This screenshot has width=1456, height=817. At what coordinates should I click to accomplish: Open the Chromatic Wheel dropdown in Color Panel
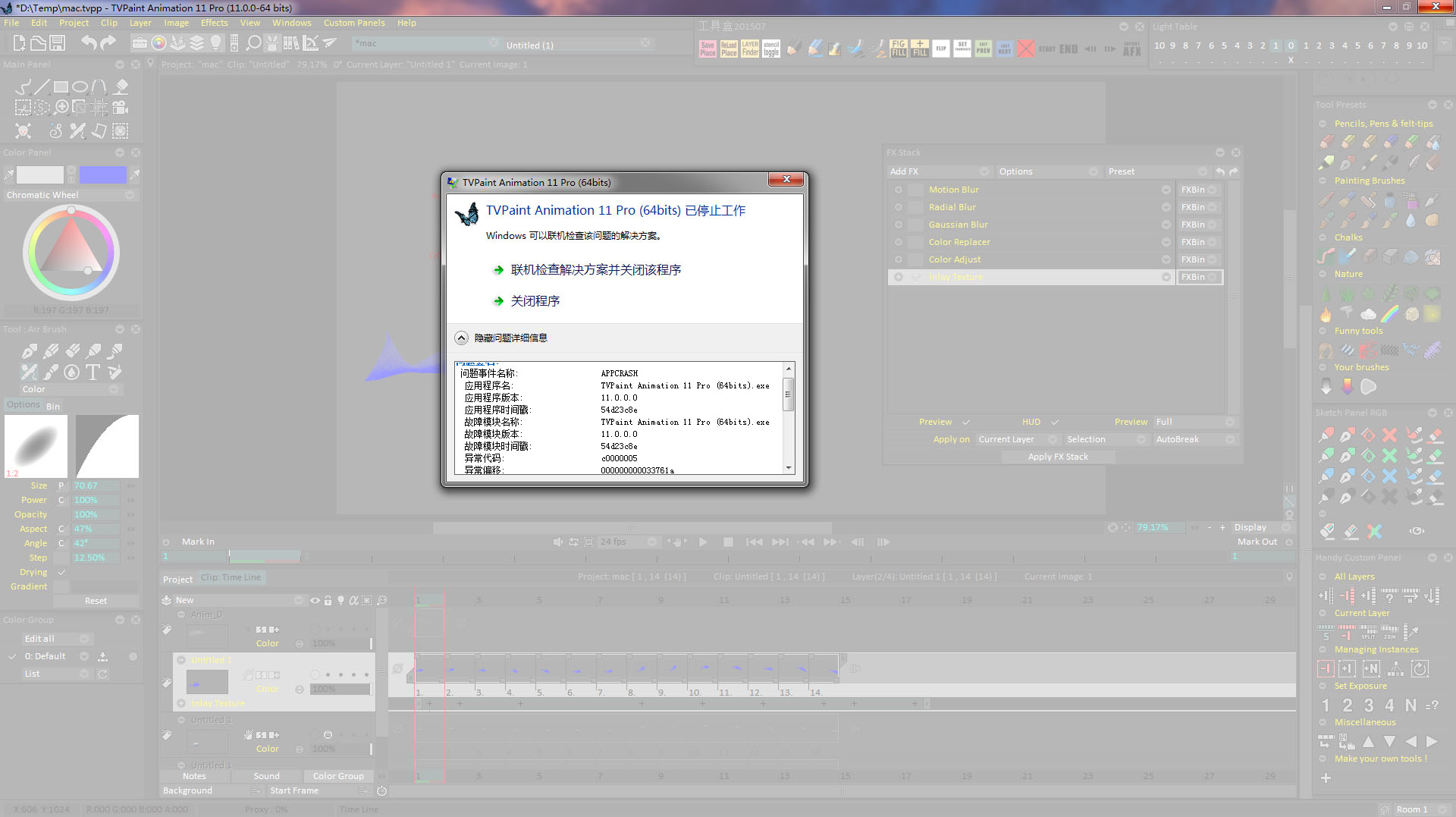click(x=71, y=195)
